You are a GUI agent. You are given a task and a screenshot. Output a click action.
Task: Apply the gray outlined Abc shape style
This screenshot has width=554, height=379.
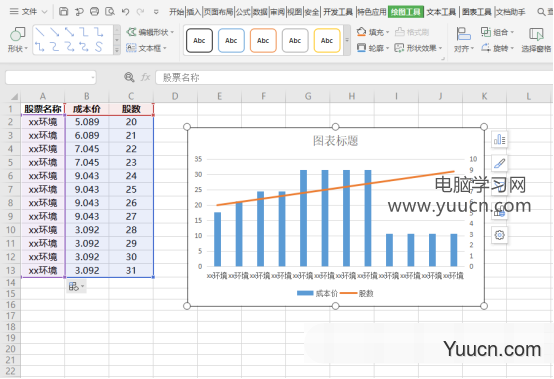coord(295,40)
